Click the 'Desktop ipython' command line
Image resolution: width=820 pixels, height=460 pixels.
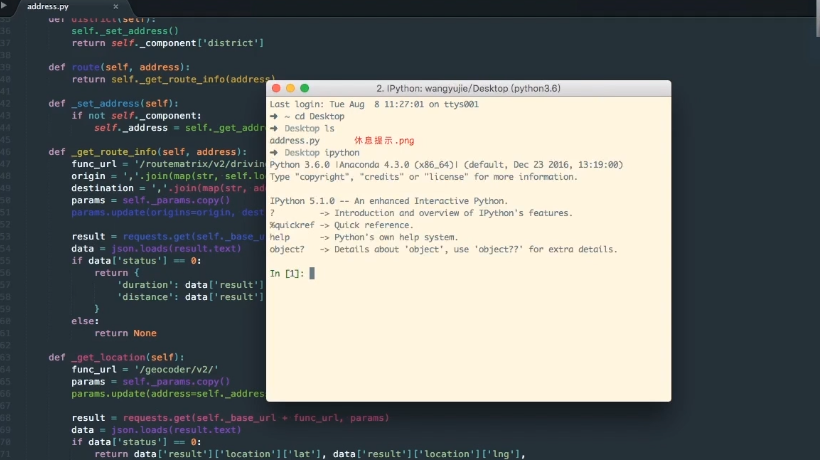[314, 153]
